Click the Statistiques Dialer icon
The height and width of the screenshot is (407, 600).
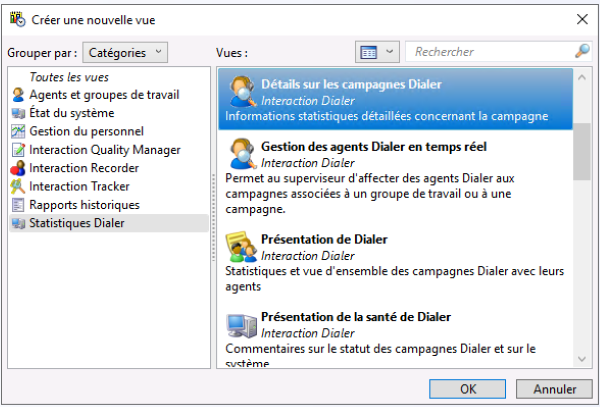click(x=18, y=223)
